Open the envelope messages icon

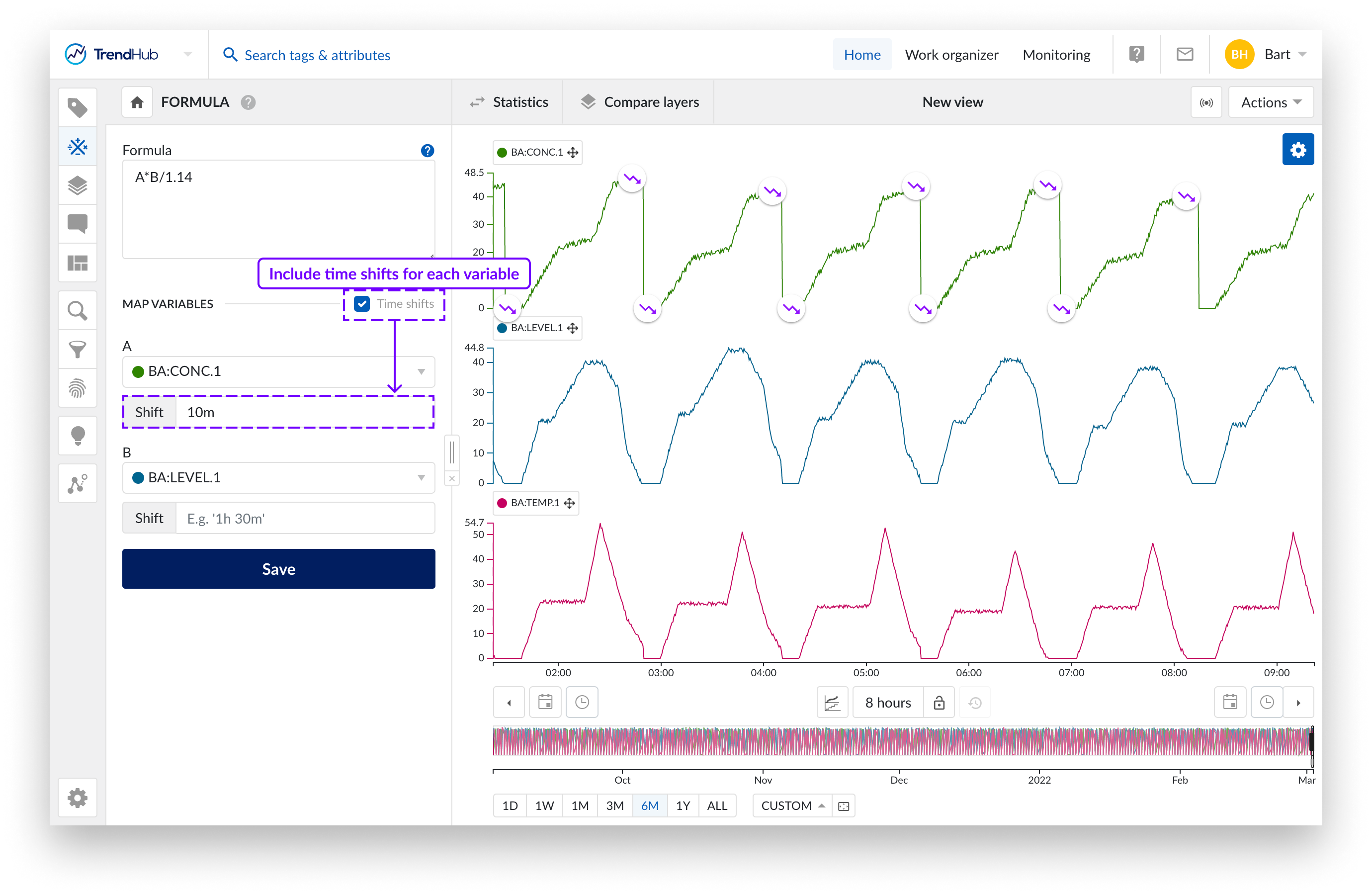pyautogui.click(x=1184, y=55)
